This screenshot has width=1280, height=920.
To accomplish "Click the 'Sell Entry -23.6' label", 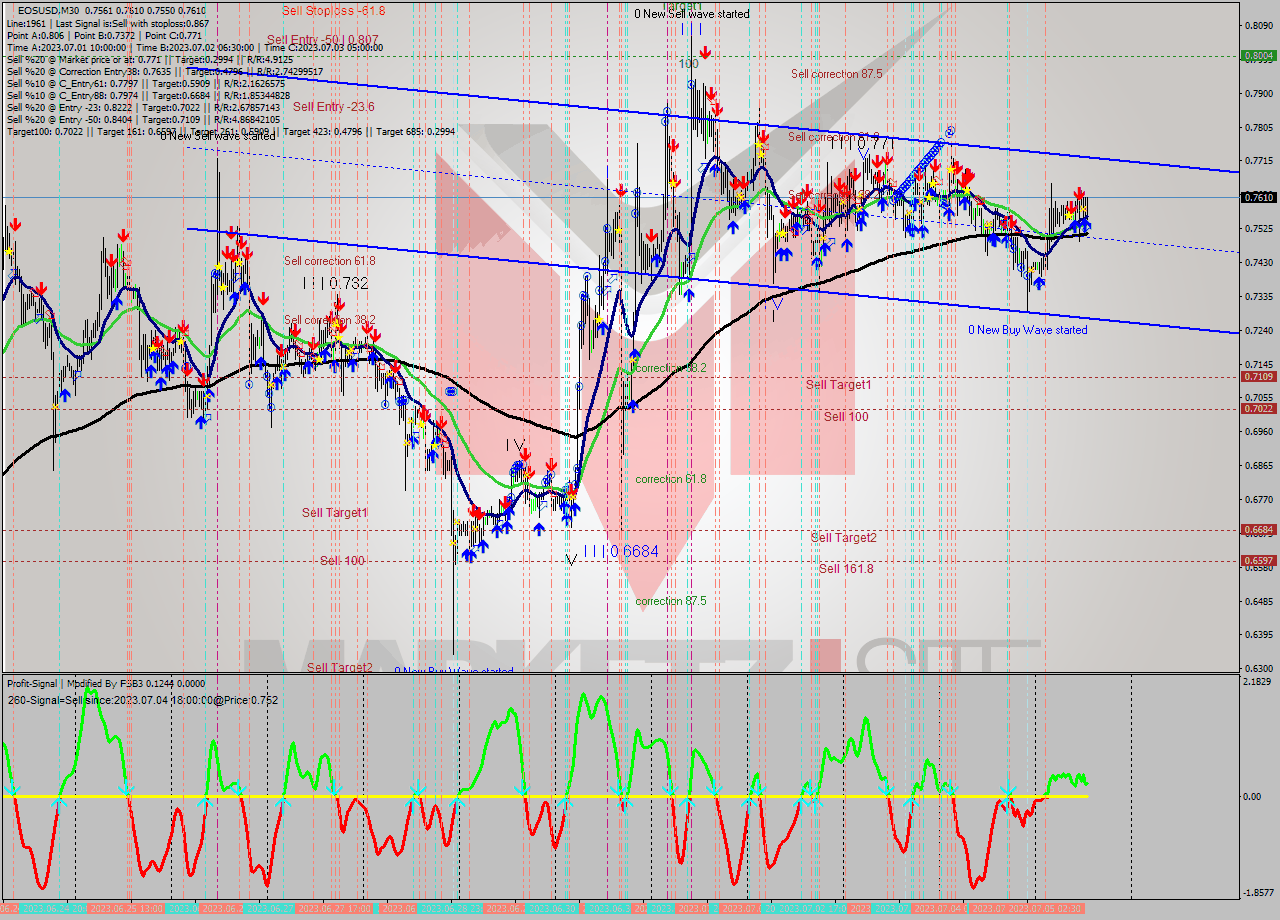I will pos(333,106).
